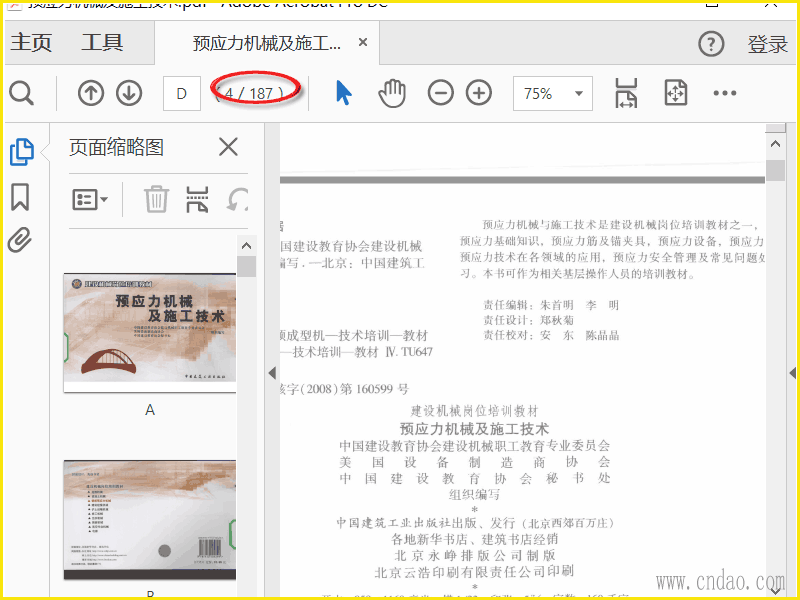Collapse the left navigation pane arrow
Screen dimensions: 800x600
pos(272,373)
